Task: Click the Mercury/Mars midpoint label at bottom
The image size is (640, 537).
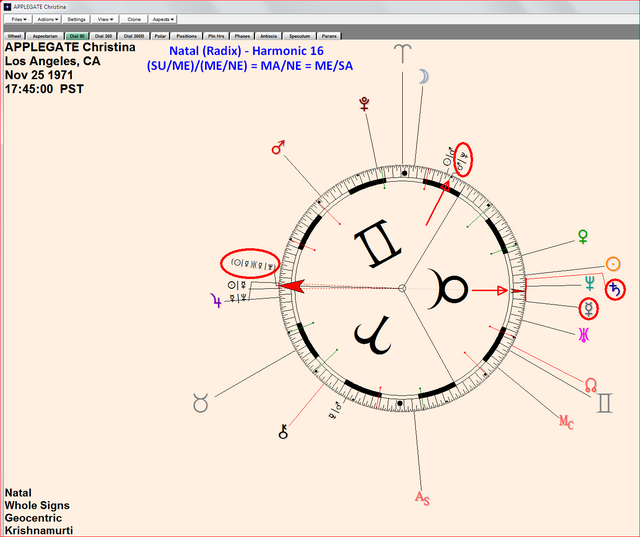Action: click(x=336, y=411)
